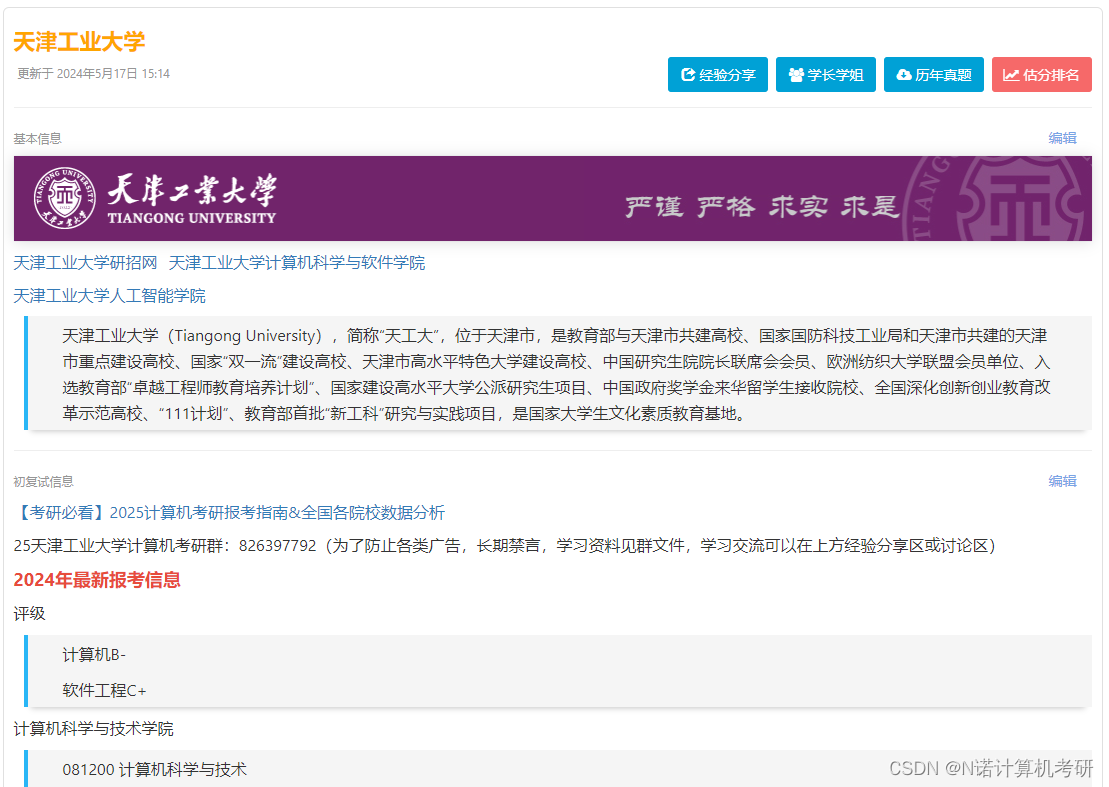Viewport: 1109px width, 787px height.
Task: Click the people icon in 学长学姐
Action: (796, 75)
